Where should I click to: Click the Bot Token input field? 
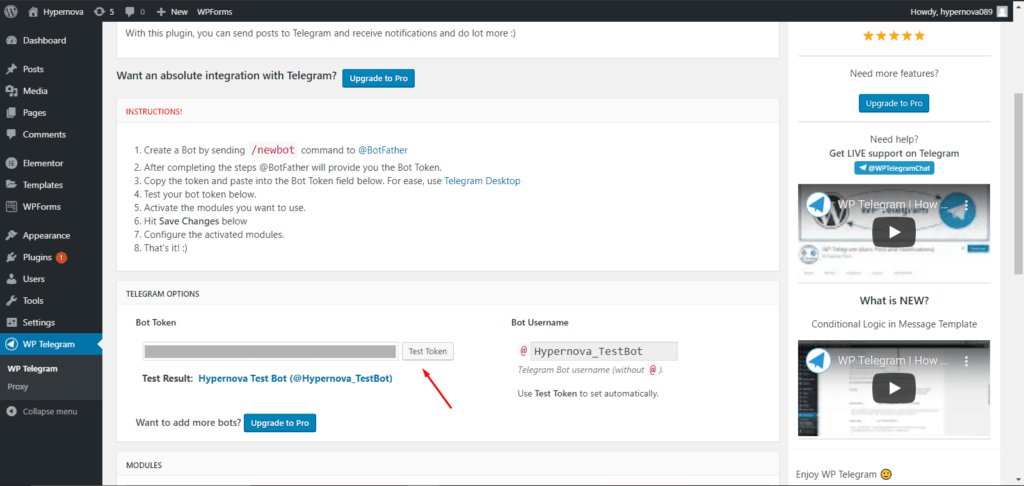click(270, 351)
